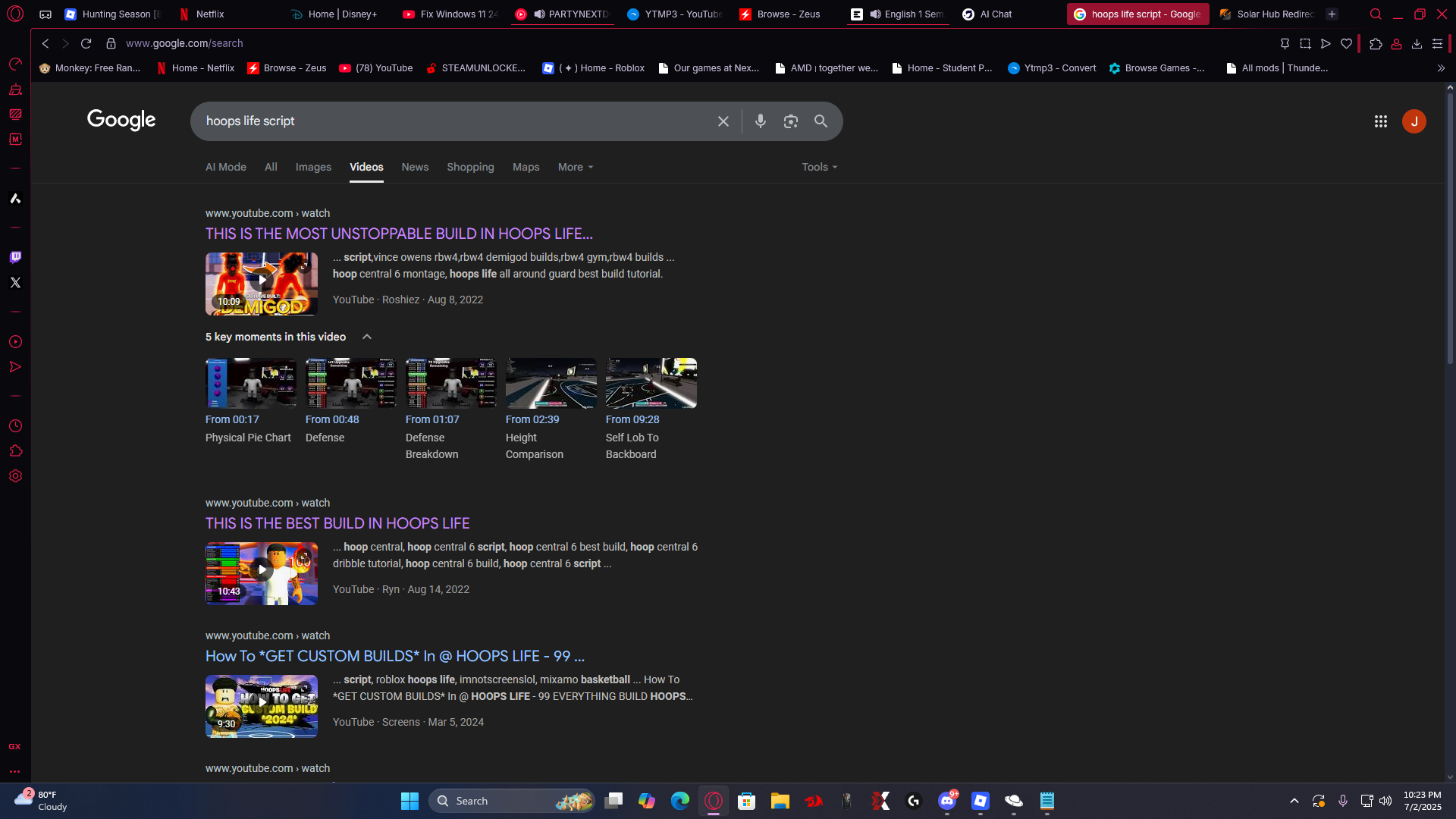1456x819 pixels.
Task: Open the Google account avatar J
Action: click(1414, 121)
